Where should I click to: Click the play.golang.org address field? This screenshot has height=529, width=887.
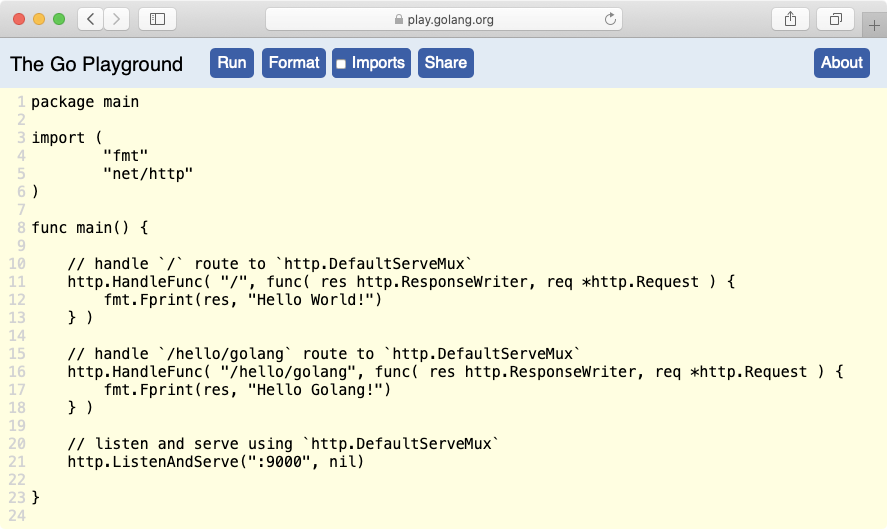coord(450,19)
